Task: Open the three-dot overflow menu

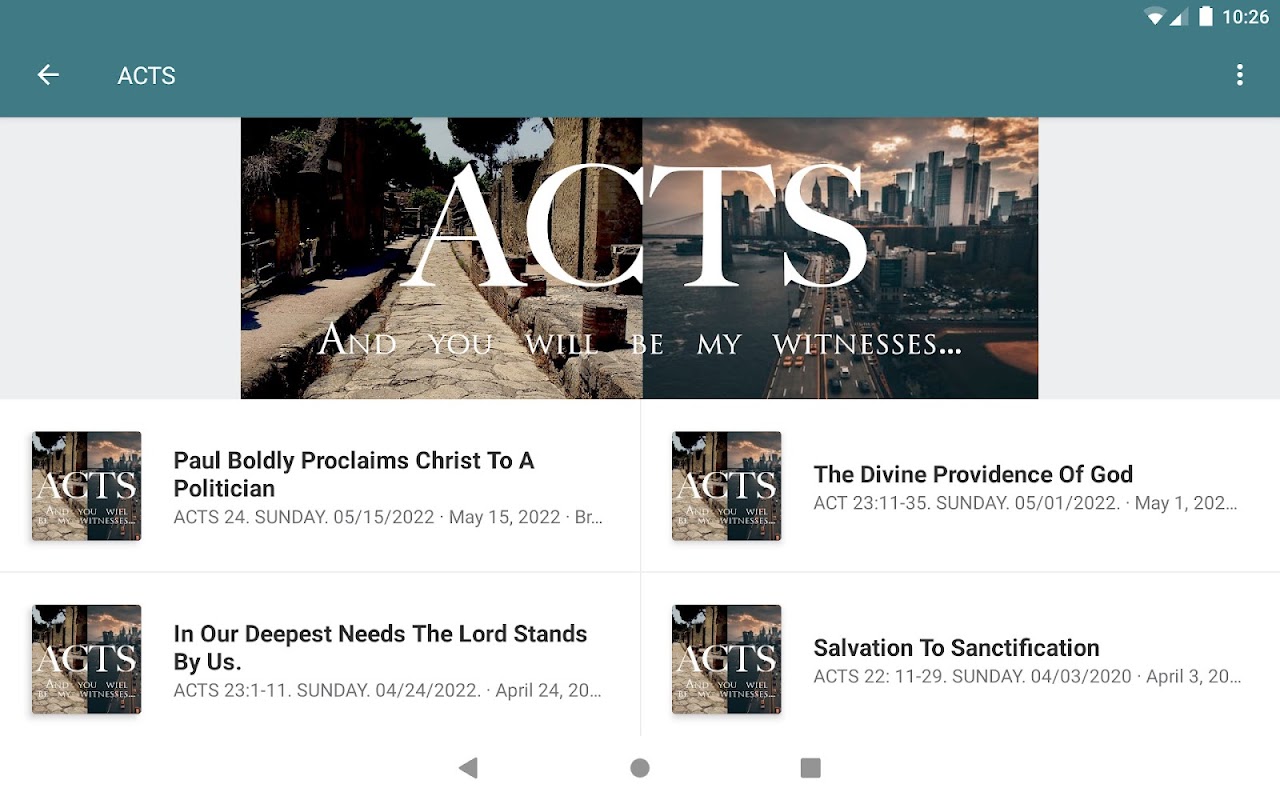Action: pos(1240,75)
